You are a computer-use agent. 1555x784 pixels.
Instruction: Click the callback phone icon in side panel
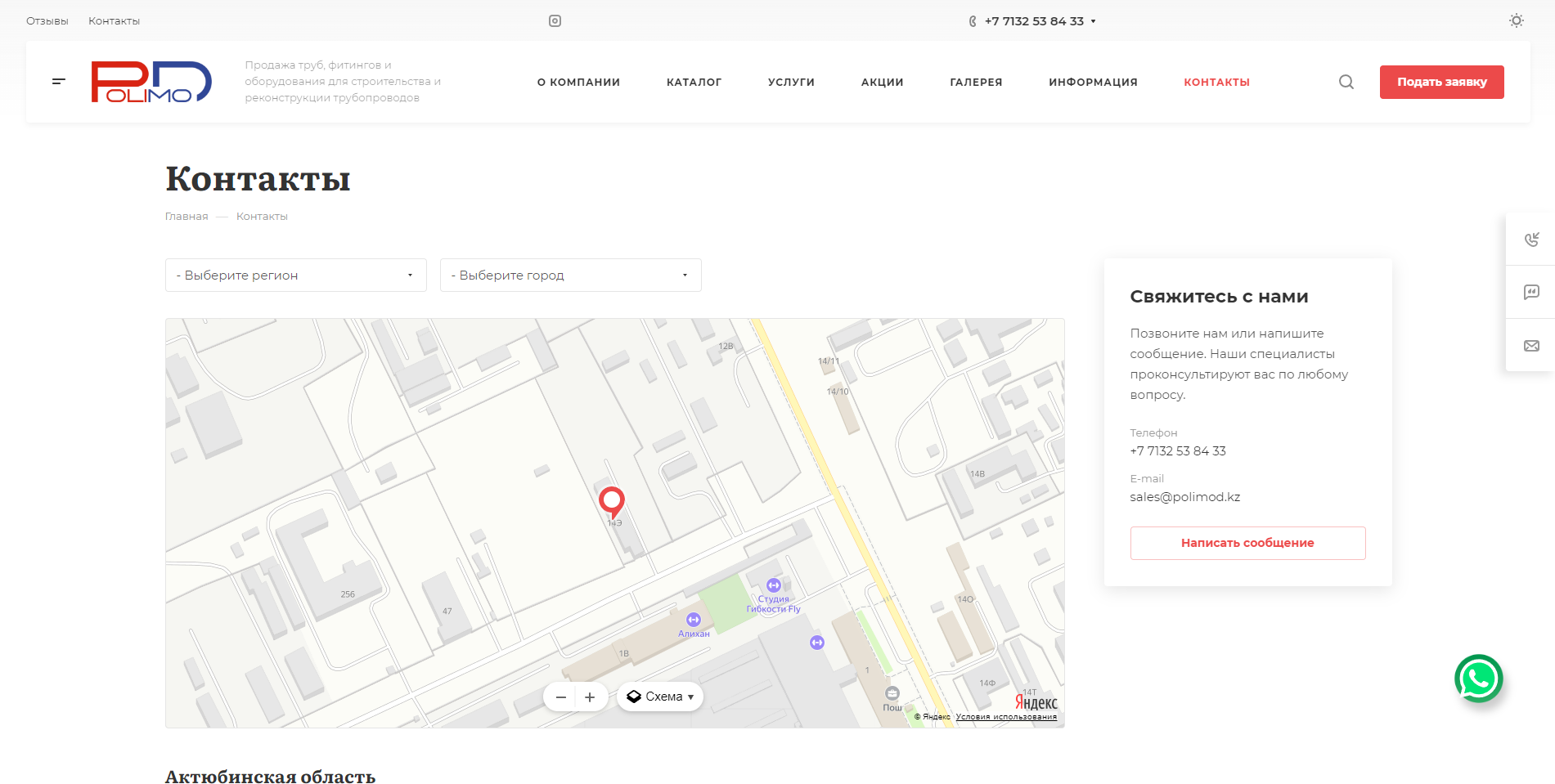point(1531,240)
